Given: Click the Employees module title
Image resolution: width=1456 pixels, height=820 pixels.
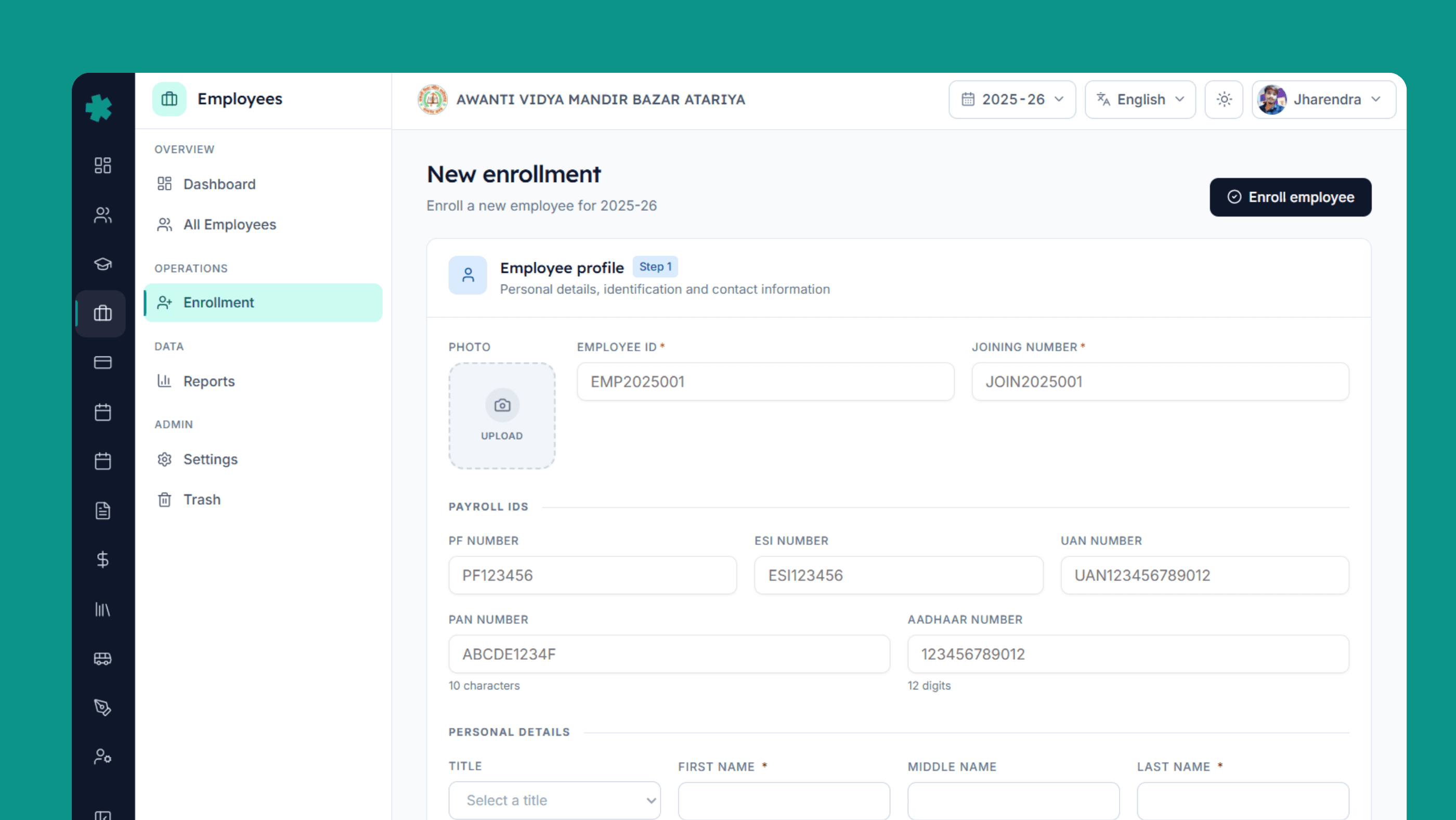Looking at the screenshot, I should click(240, 99).
